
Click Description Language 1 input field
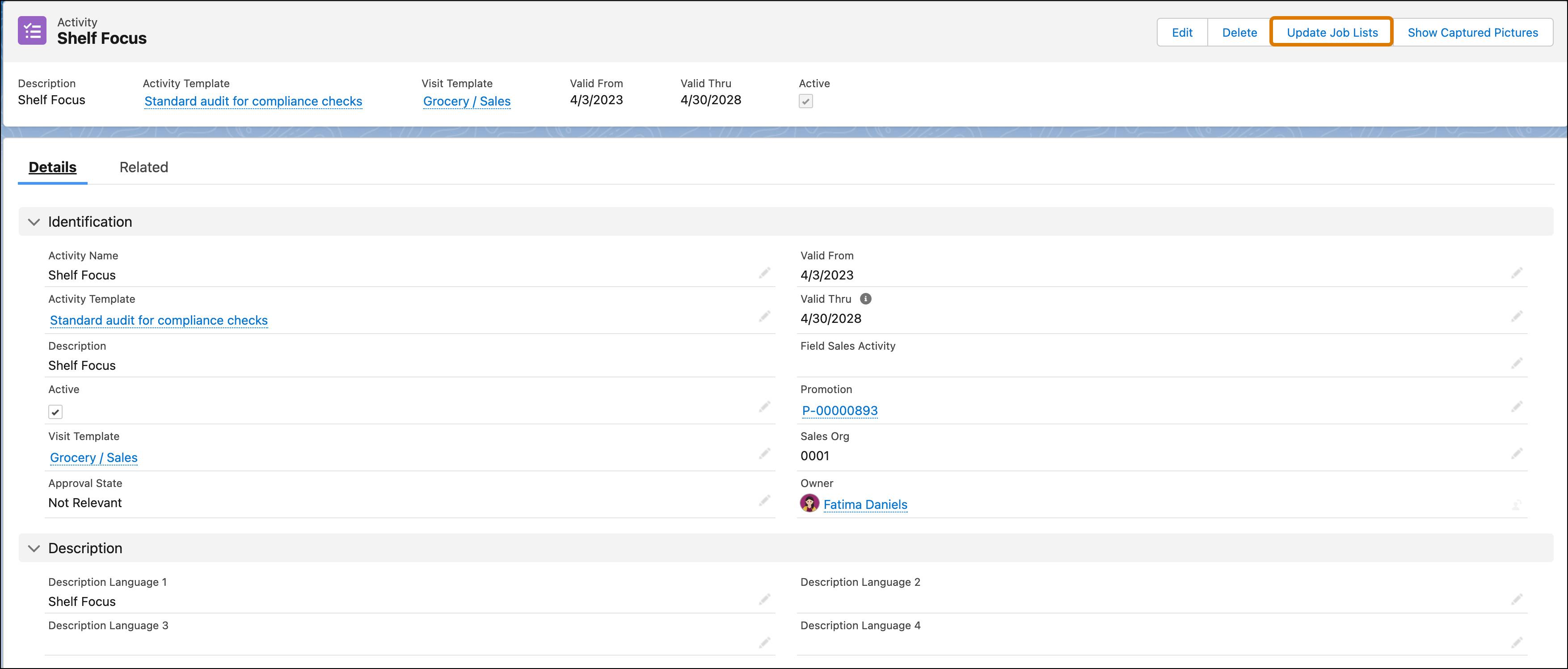pos(400,601)
